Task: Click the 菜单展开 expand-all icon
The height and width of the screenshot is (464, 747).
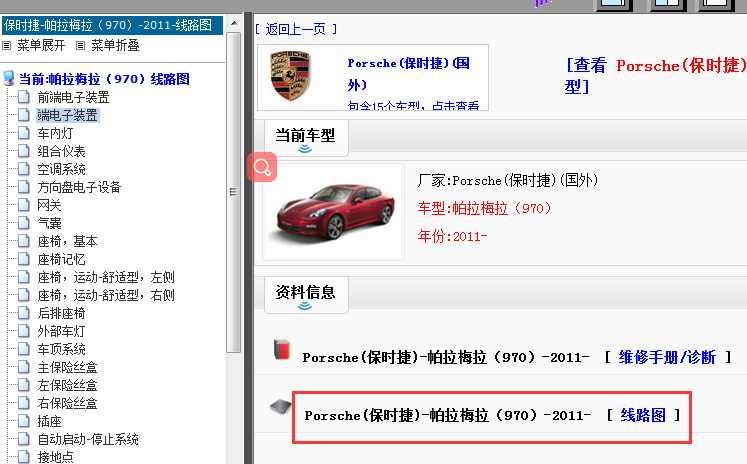Action: pos(7,46)
